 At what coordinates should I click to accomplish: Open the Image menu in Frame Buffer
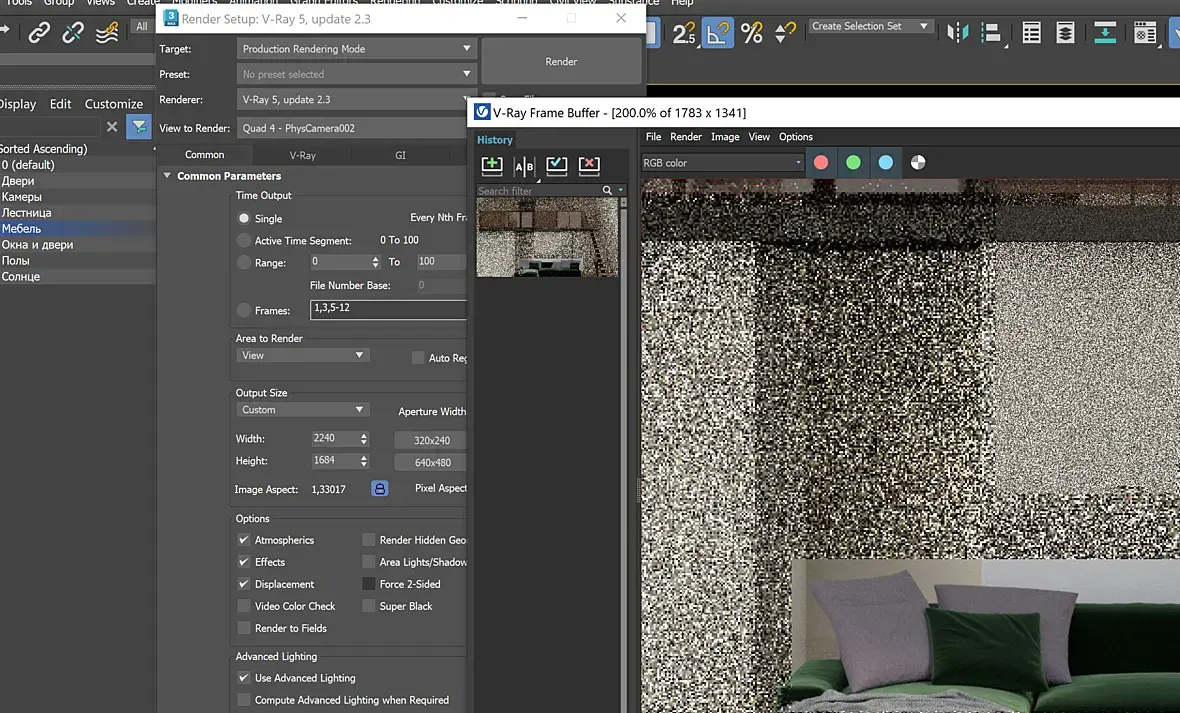[725, 137]
